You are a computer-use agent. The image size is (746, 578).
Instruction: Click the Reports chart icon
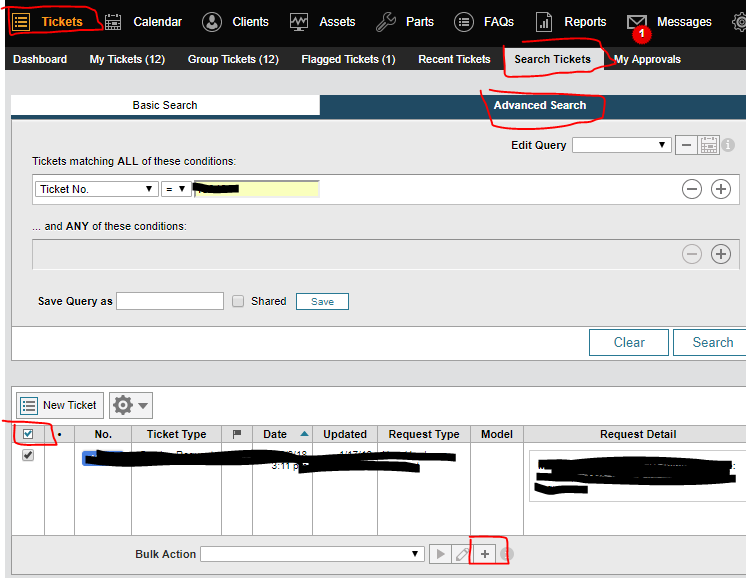click(544, 22)
